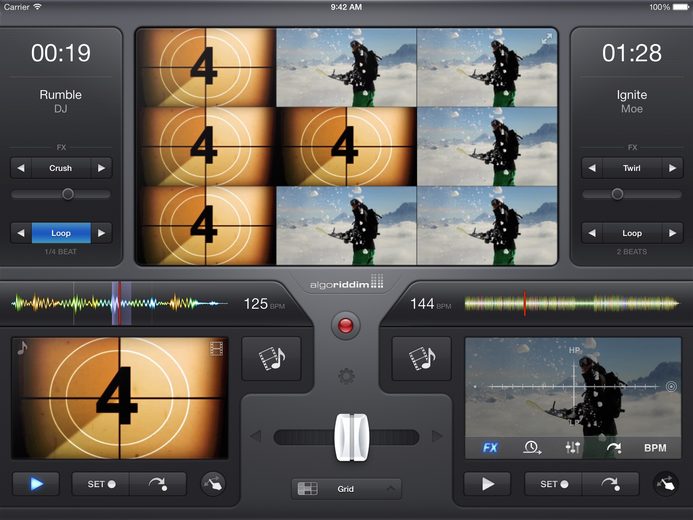Screen dimensions: 693x520
Task: Play the right deck
Action: pyautogui.click(x=487, y=484)
